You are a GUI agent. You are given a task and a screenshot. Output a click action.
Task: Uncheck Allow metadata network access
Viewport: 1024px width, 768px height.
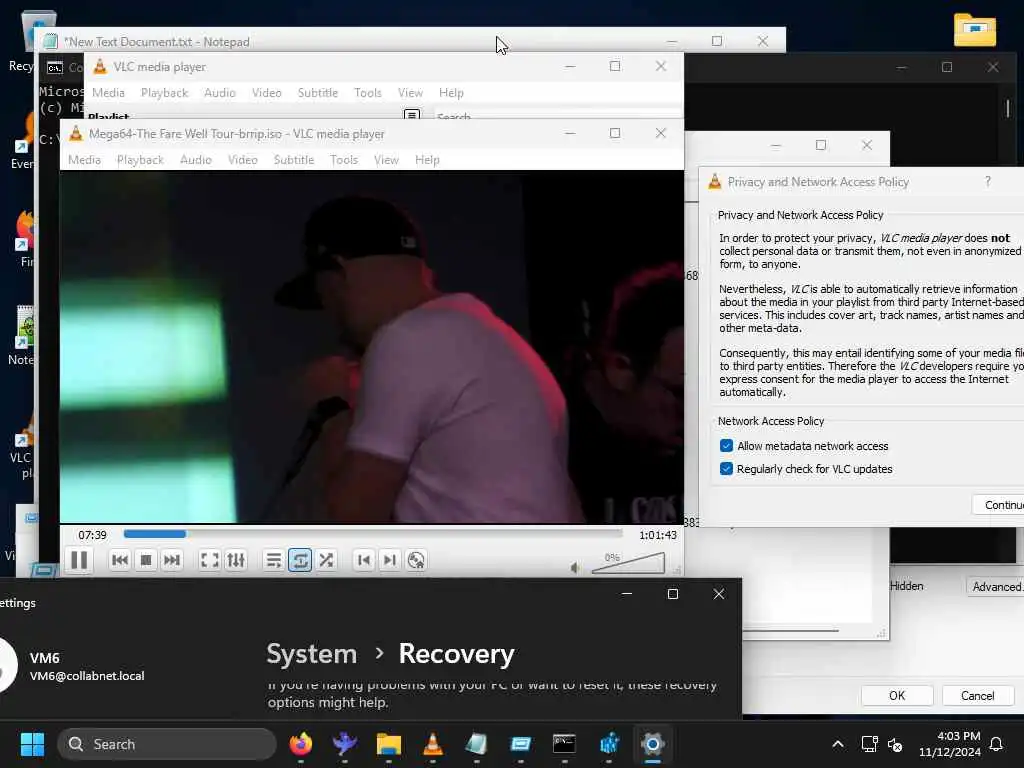pos(726,446)
